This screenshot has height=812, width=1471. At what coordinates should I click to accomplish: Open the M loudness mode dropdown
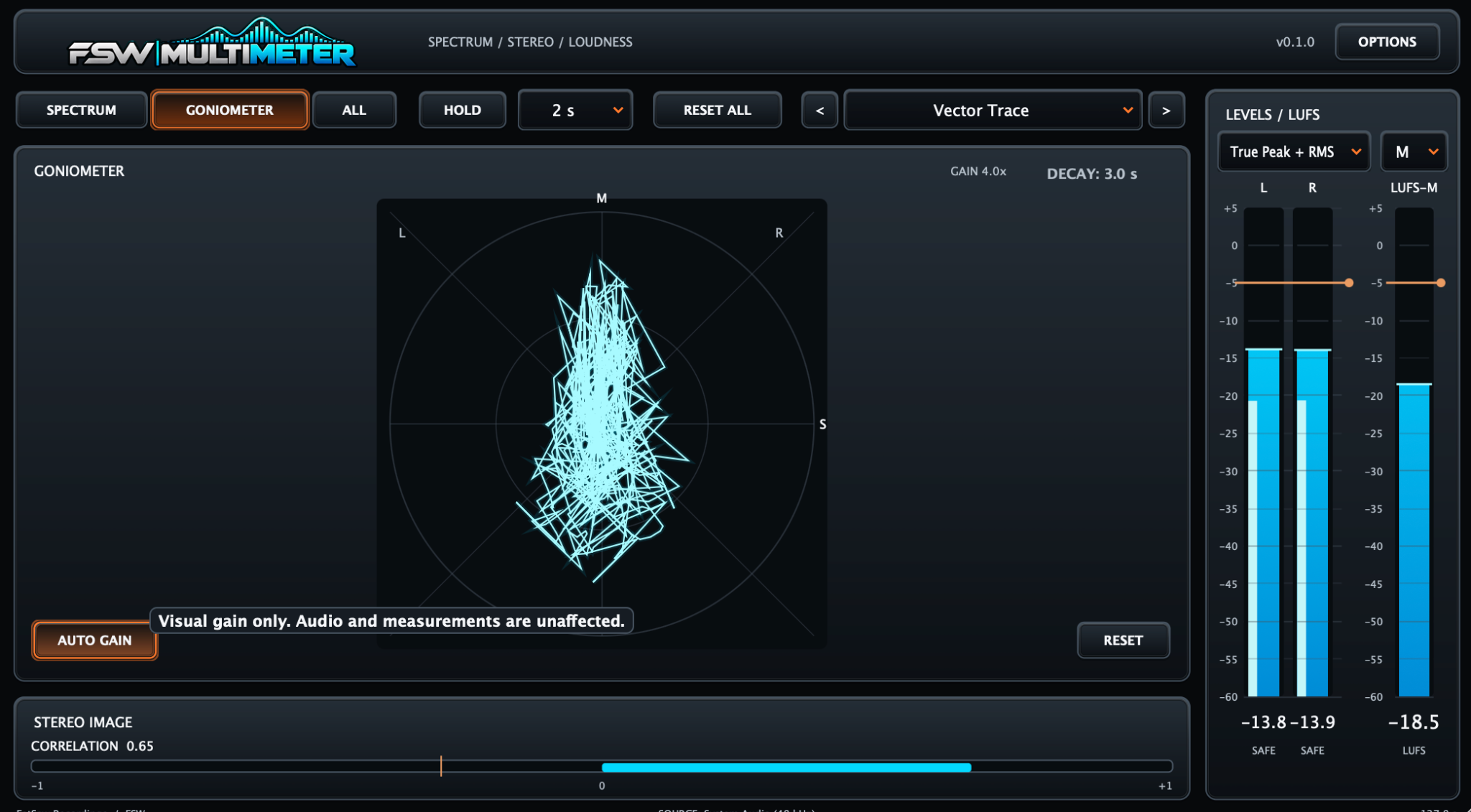1414,151
